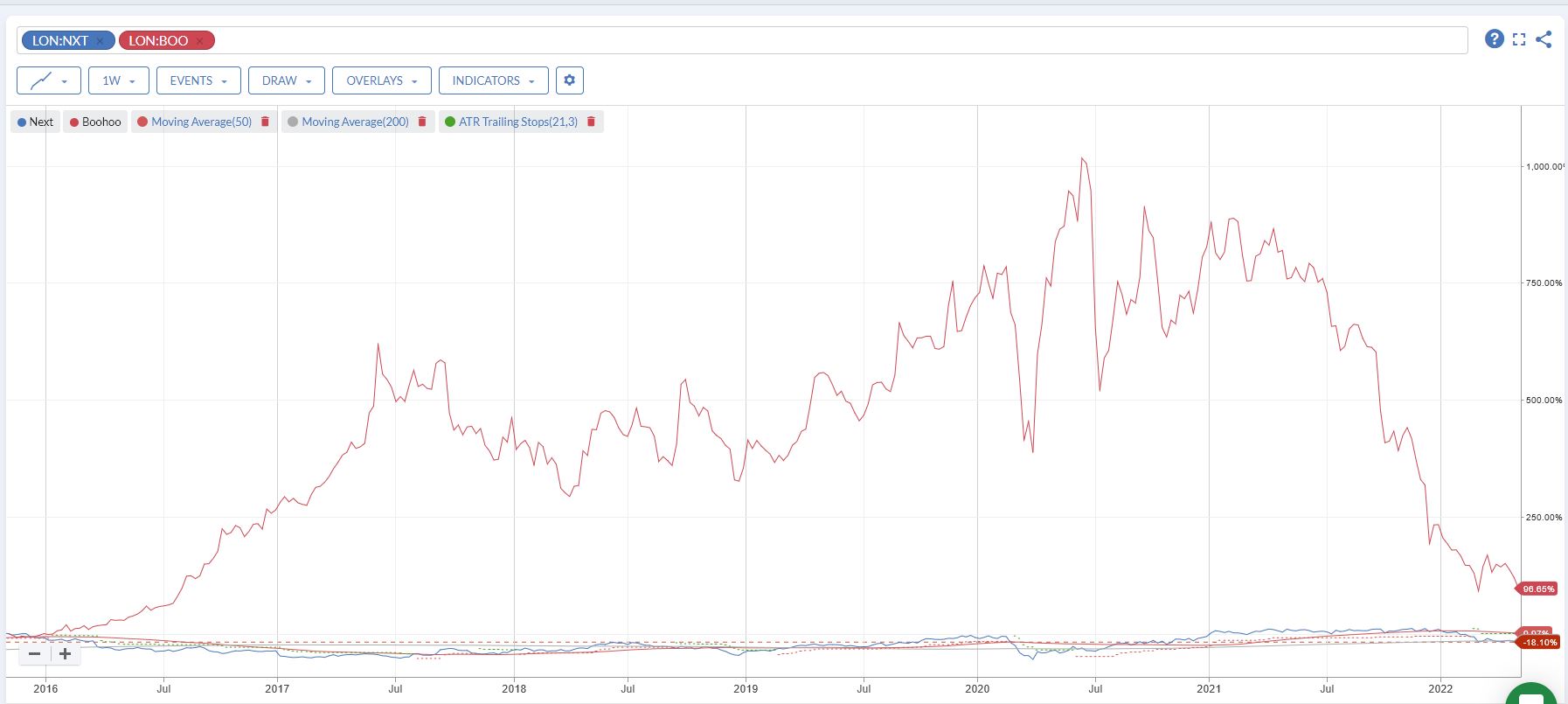1568x704 pixels.
Task: Open Moving Average(50) indicator settings
Action: [x=201, y=122]
